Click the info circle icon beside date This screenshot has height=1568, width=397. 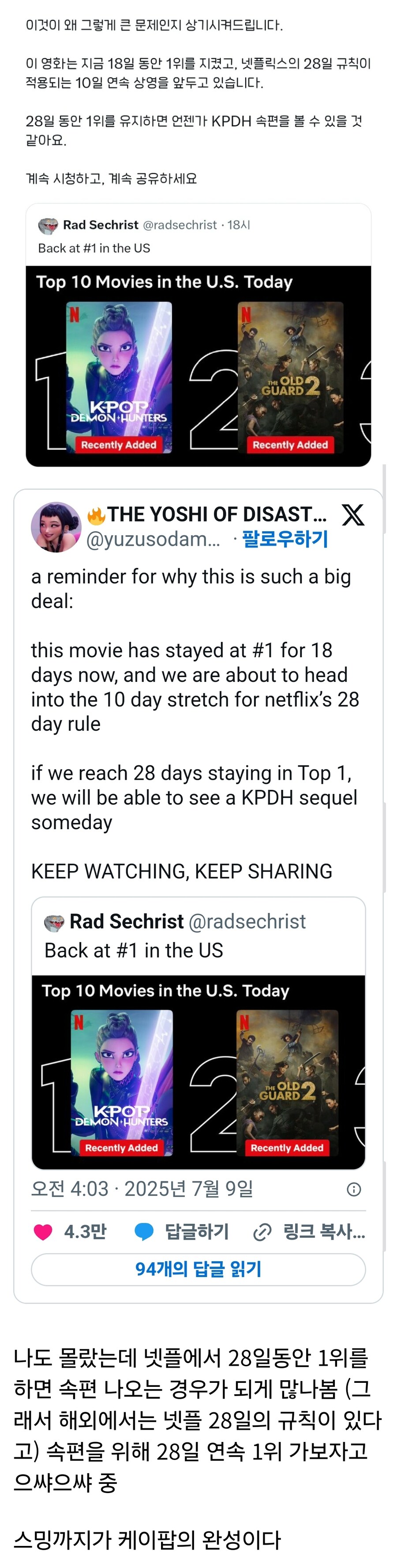[354, 1189]
